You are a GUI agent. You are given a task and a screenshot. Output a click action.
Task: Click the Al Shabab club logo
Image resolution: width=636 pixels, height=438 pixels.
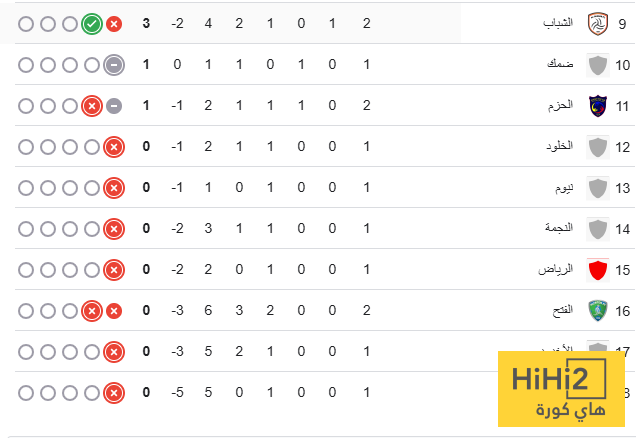(x=597, y=23)
